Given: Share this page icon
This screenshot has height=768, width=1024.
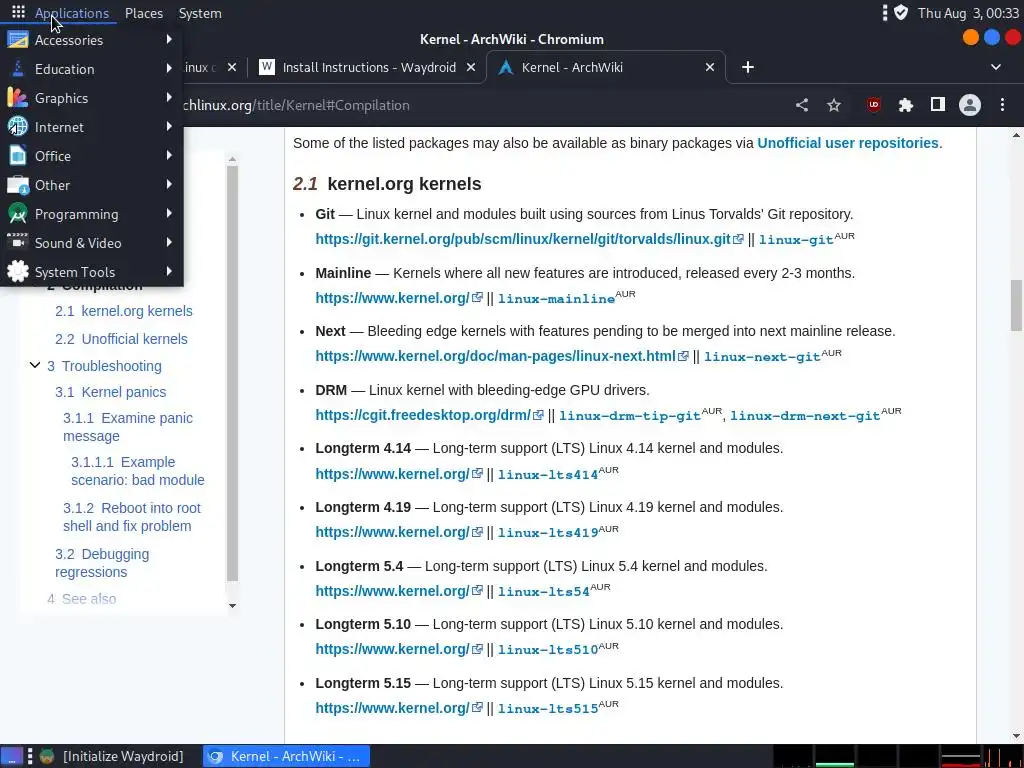Looking at the screenshot, I should pos(802,105).
